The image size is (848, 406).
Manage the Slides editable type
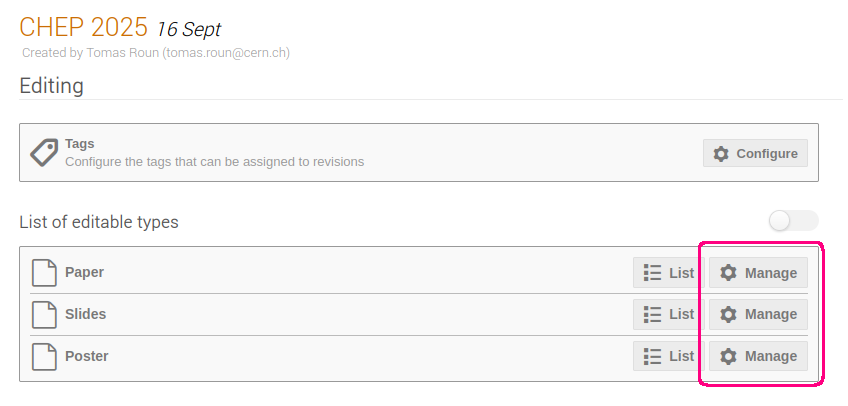pyautogui.click(x=758, y=314)
